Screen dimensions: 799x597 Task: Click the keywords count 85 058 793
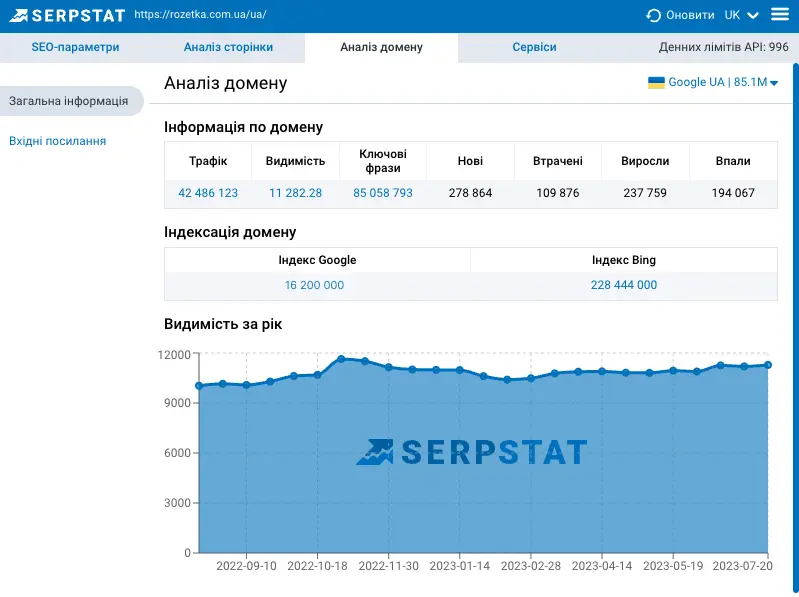[x=383, y=193]
